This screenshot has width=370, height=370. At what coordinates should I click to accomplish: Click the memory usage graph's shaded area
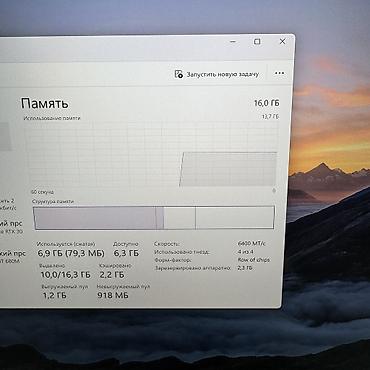(x=228, y=169)
